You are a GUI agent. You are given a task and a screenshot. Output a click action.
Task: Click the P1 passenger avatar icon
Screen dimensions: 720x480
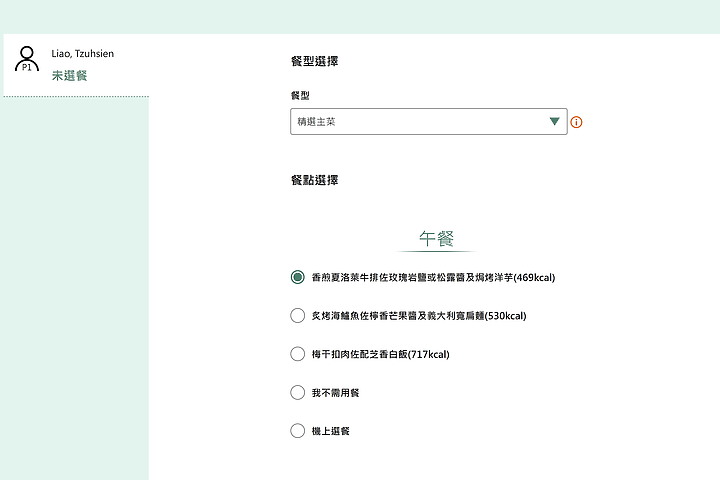(x=27, y=59)
